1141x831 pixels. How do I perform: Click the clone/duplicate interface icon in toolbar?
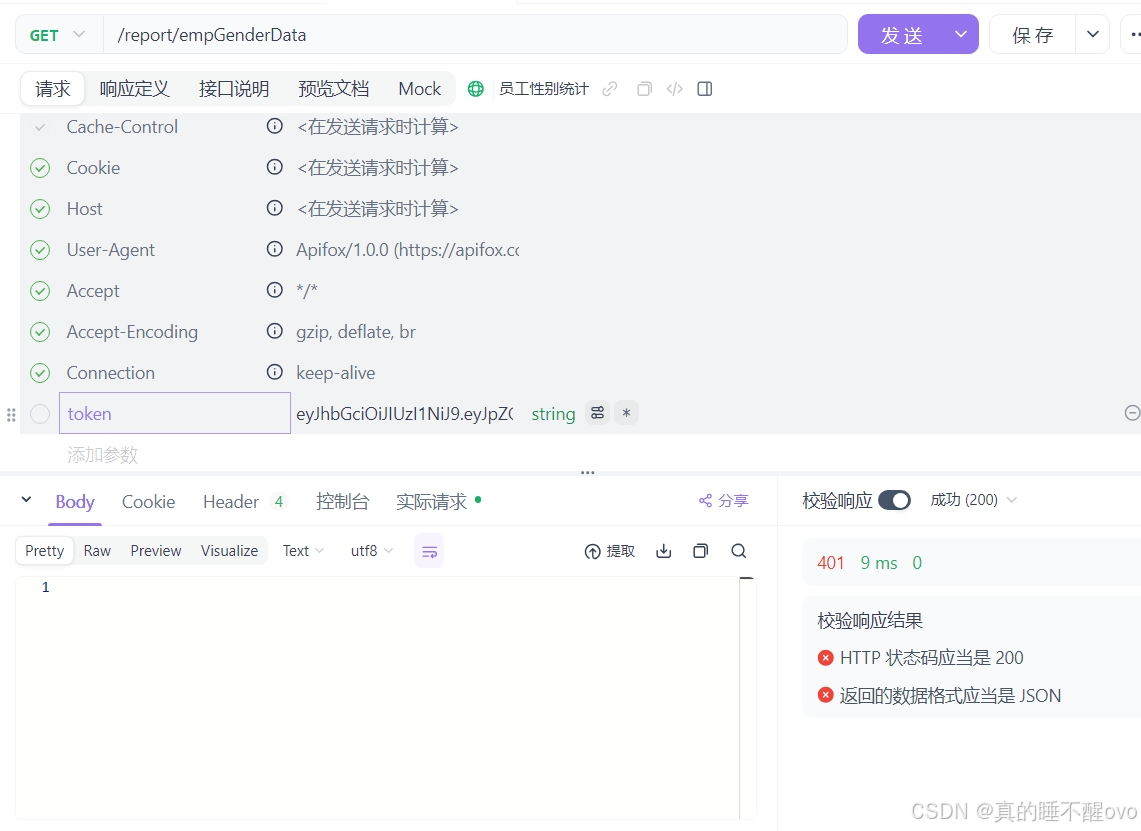click(644, 88)
